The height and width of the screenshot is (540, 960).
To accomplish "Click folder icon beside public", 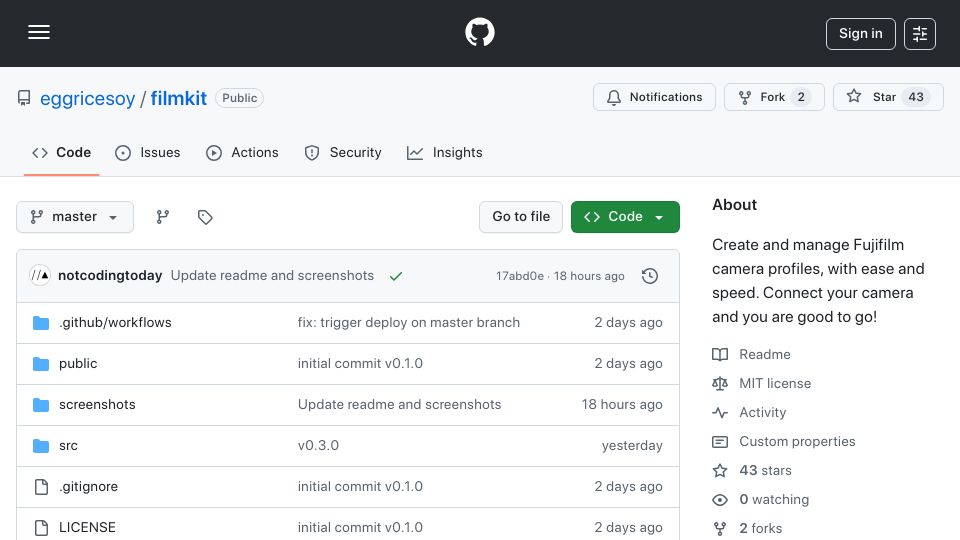I will click(x=41, y=364).
